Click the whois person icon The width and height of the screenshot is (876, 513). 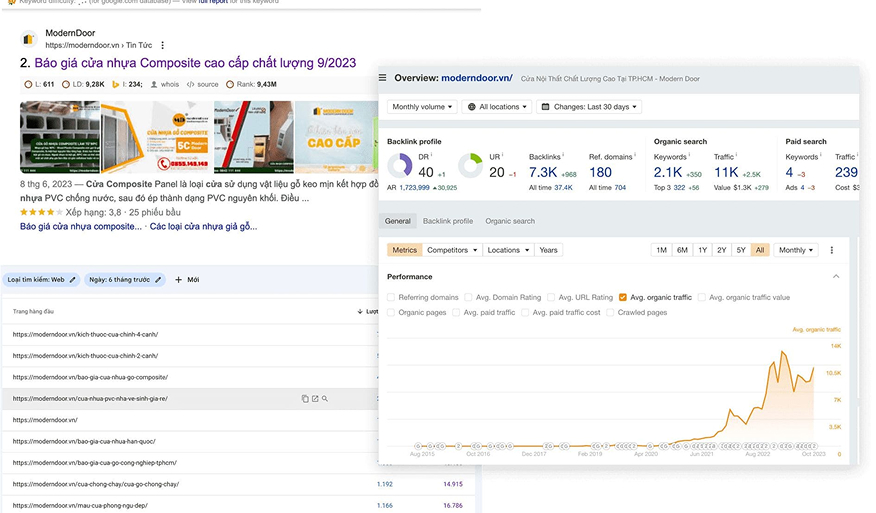pos(154,84)
